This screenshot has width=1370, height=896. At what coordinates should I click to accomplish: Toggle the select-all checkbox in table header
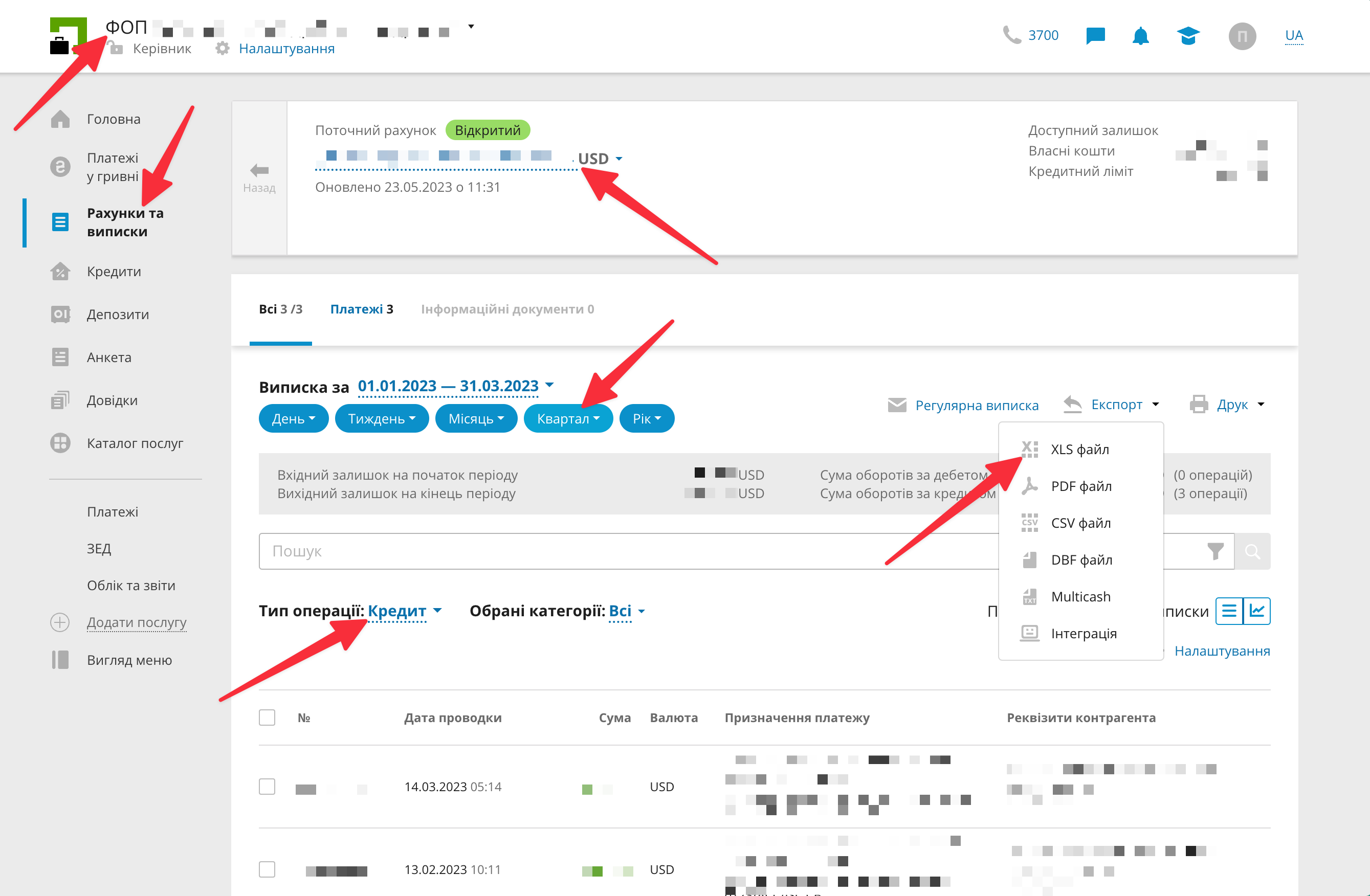(x=267, y=717)
